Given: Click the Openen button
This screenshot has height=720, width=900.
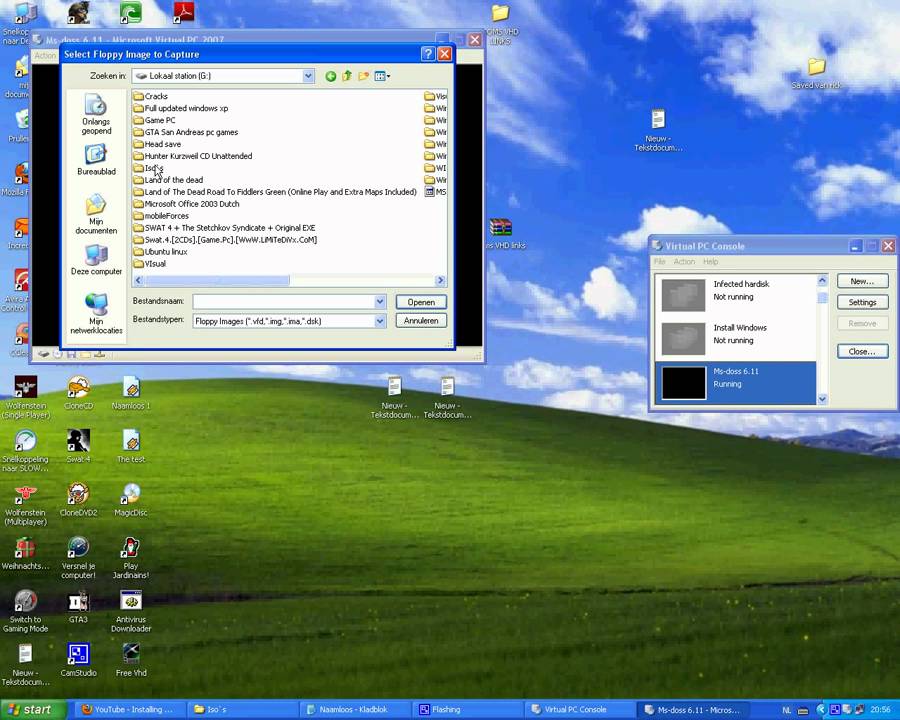Looking at the screenshot, I should [x=421, y=302].
